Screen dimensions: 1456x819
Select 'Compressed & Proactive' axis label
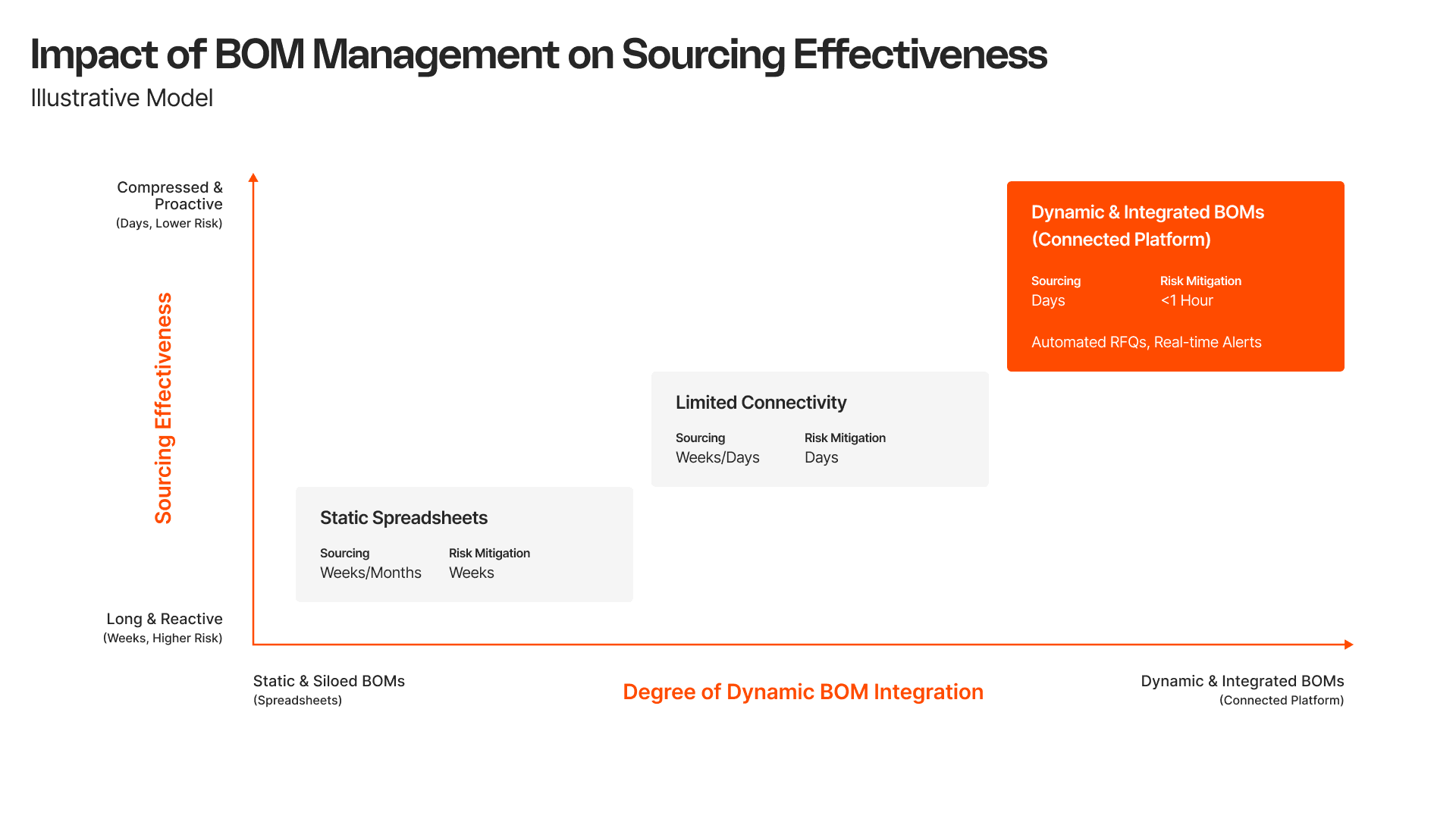[x=169, y=196]
